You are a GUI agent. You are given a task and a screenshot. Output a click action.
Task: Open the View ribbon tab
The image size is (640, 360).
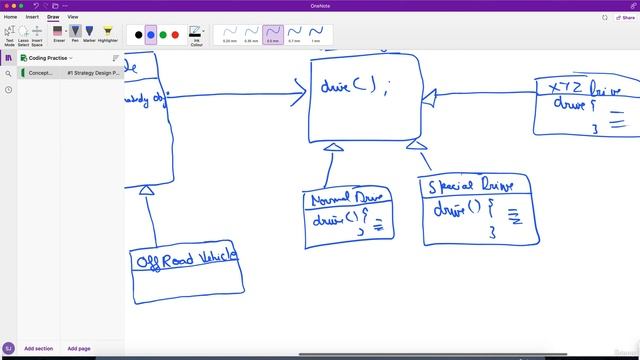(73, 17)
